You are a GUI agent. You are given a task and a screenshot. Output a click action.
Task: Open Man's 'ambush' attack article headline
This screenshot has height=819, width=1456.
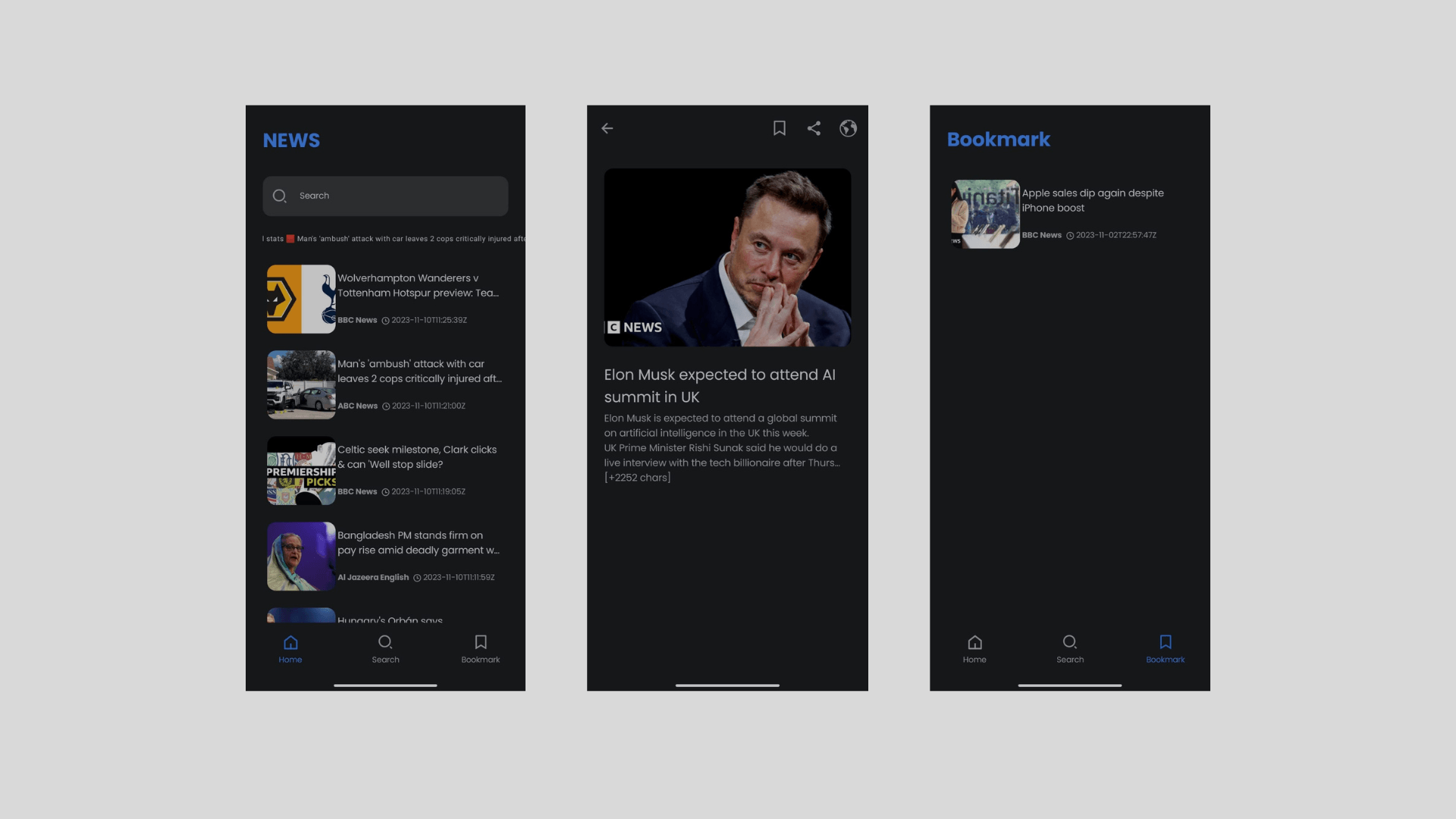[x=419, y=372]
